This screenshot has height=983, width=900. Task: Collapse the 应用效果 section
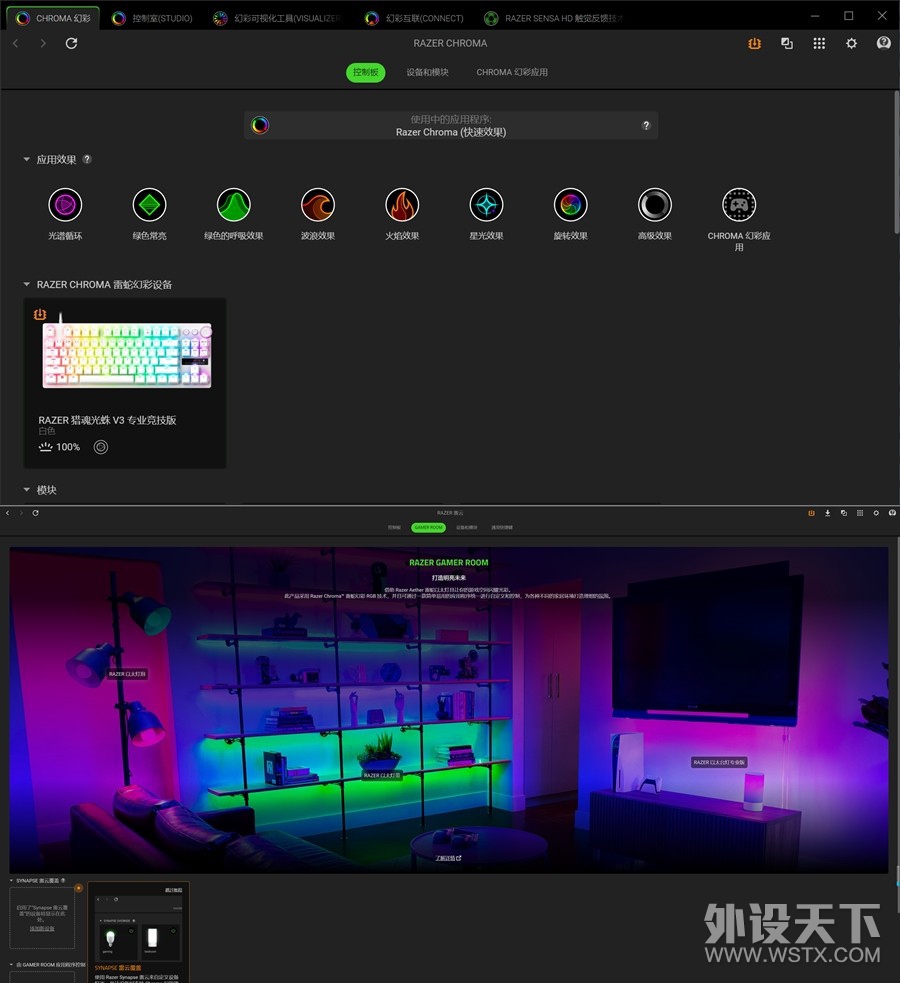26,159
